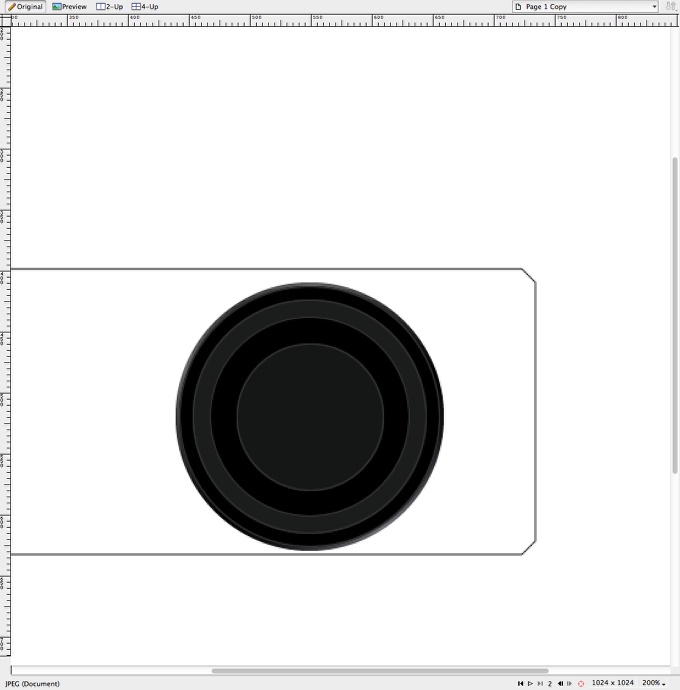Step to the next frame
680x690 pixels.
(x=570, y=683)
